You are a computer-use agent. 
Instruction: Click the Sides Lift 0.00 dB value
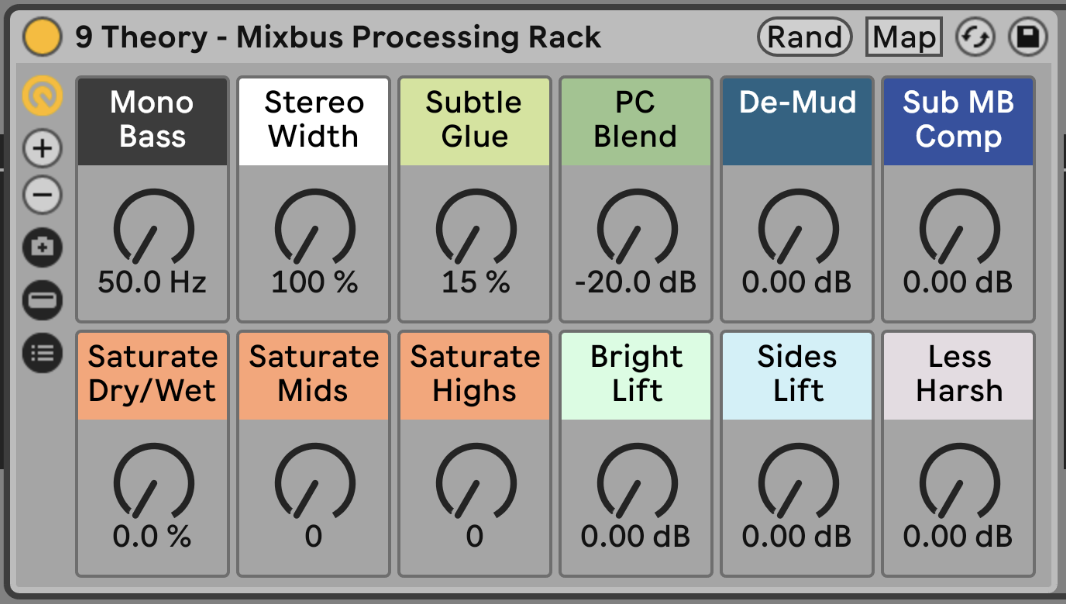[797, 536]
